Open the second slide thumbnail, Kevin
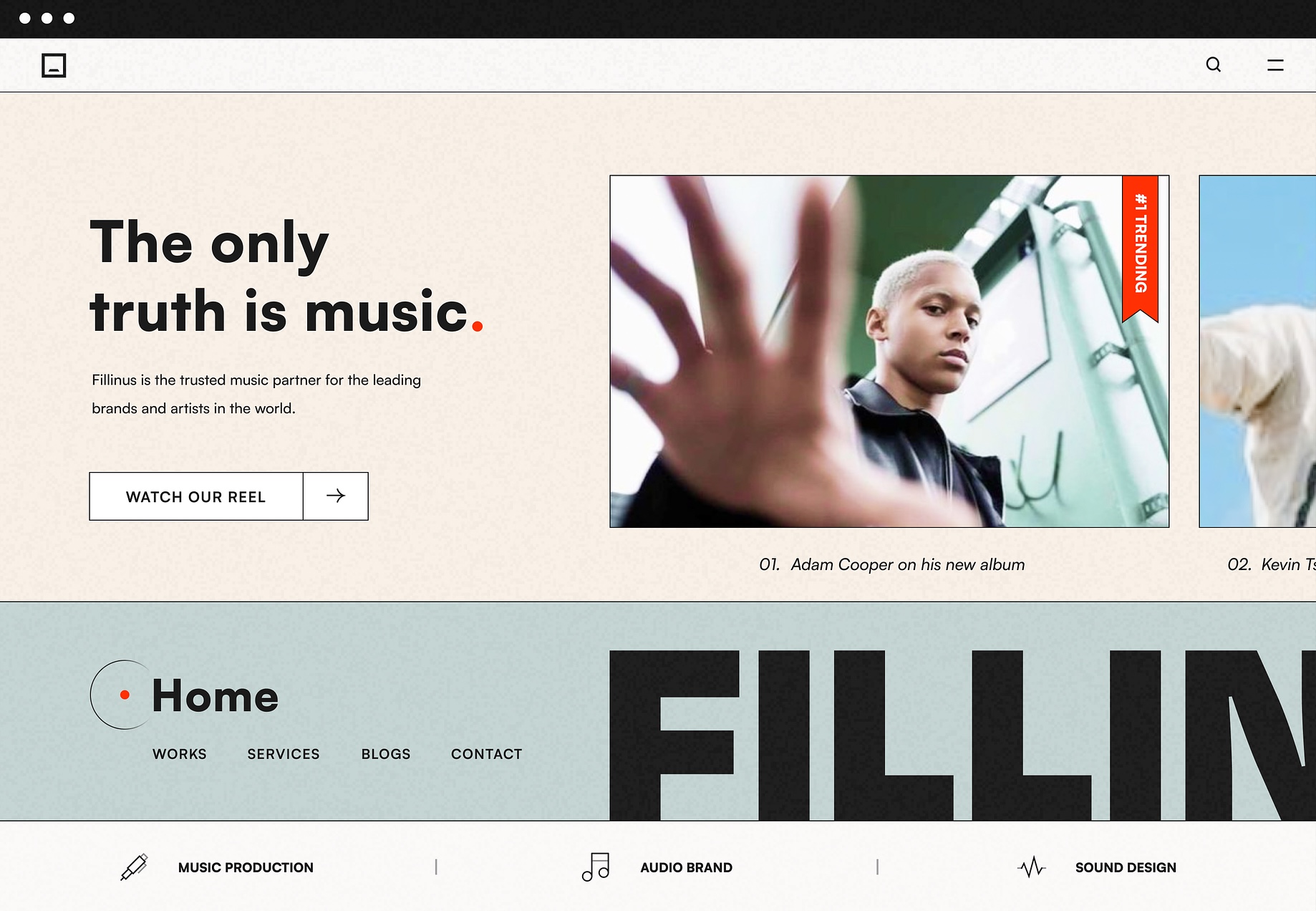This screenshot has height=911, width=1316. 1258,352
